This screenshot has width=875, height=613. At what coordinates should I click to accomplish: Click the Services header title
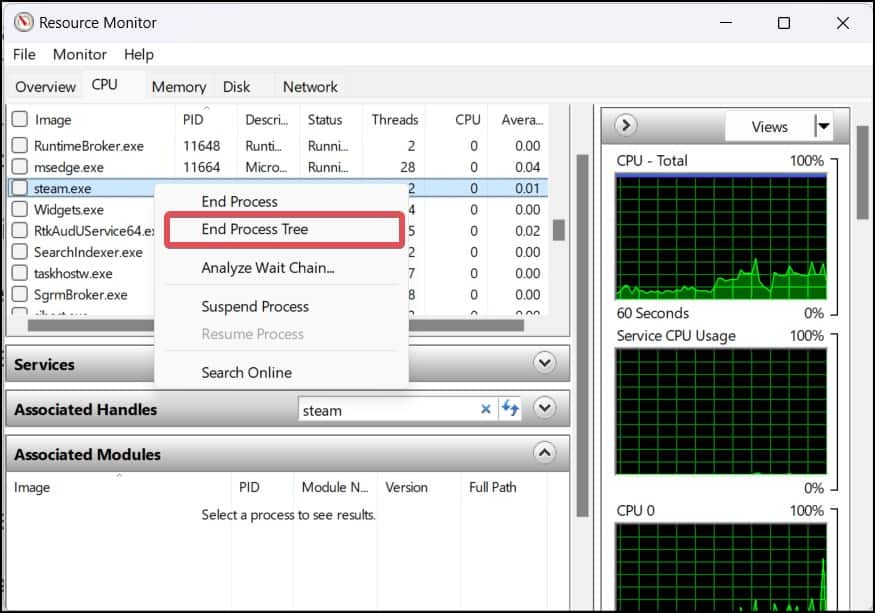(x=44, y=365)
